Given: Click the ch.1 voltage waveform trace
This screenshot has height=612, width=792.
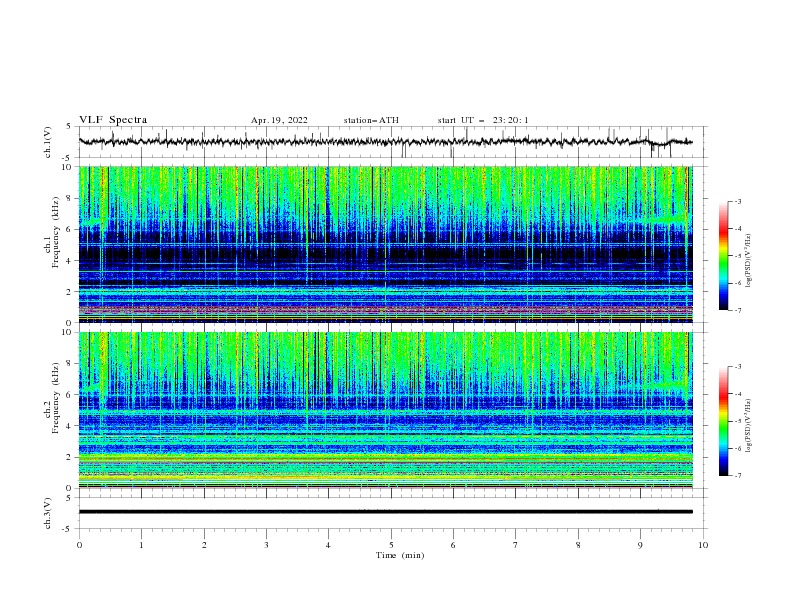Looking at the screenshot, I should [x=385, y=142].
